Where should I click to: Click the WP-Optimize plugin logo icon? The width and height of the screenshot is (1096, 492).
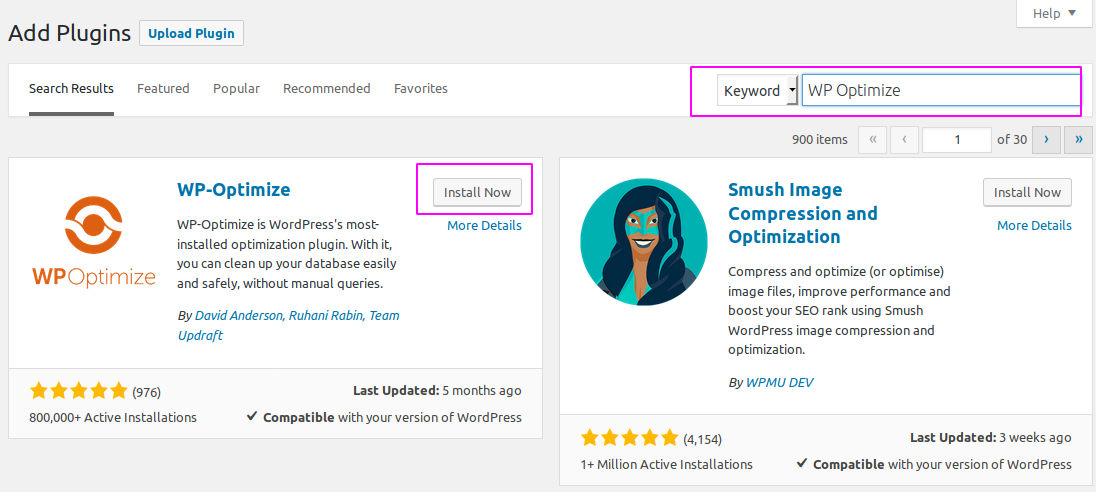click(93, 242)
